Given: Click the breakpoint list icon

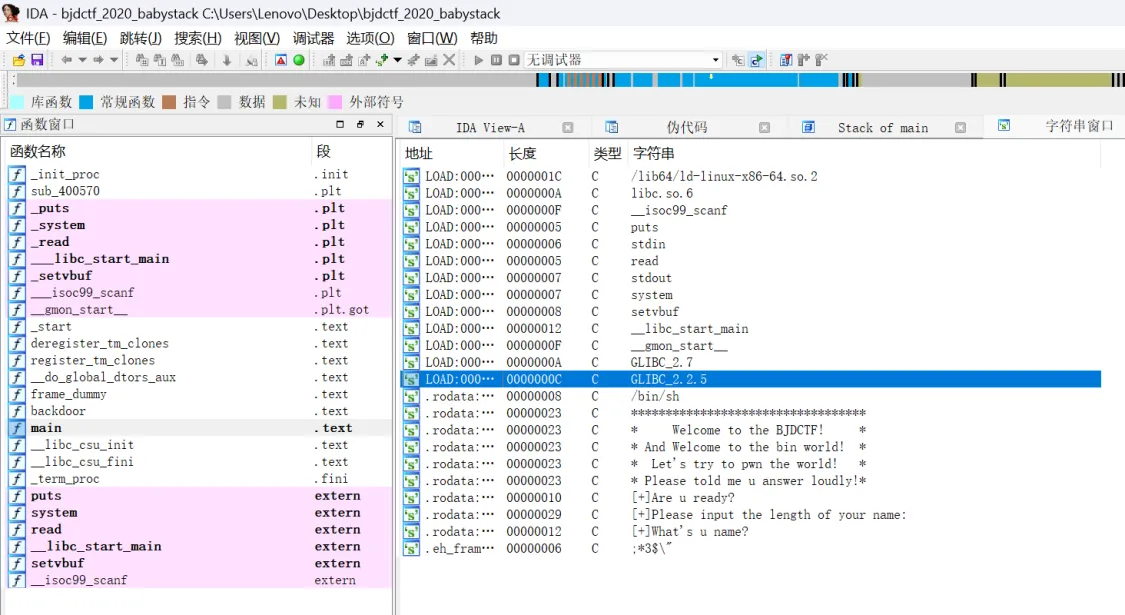Looking at the screenshot, I should click(786, 60).
